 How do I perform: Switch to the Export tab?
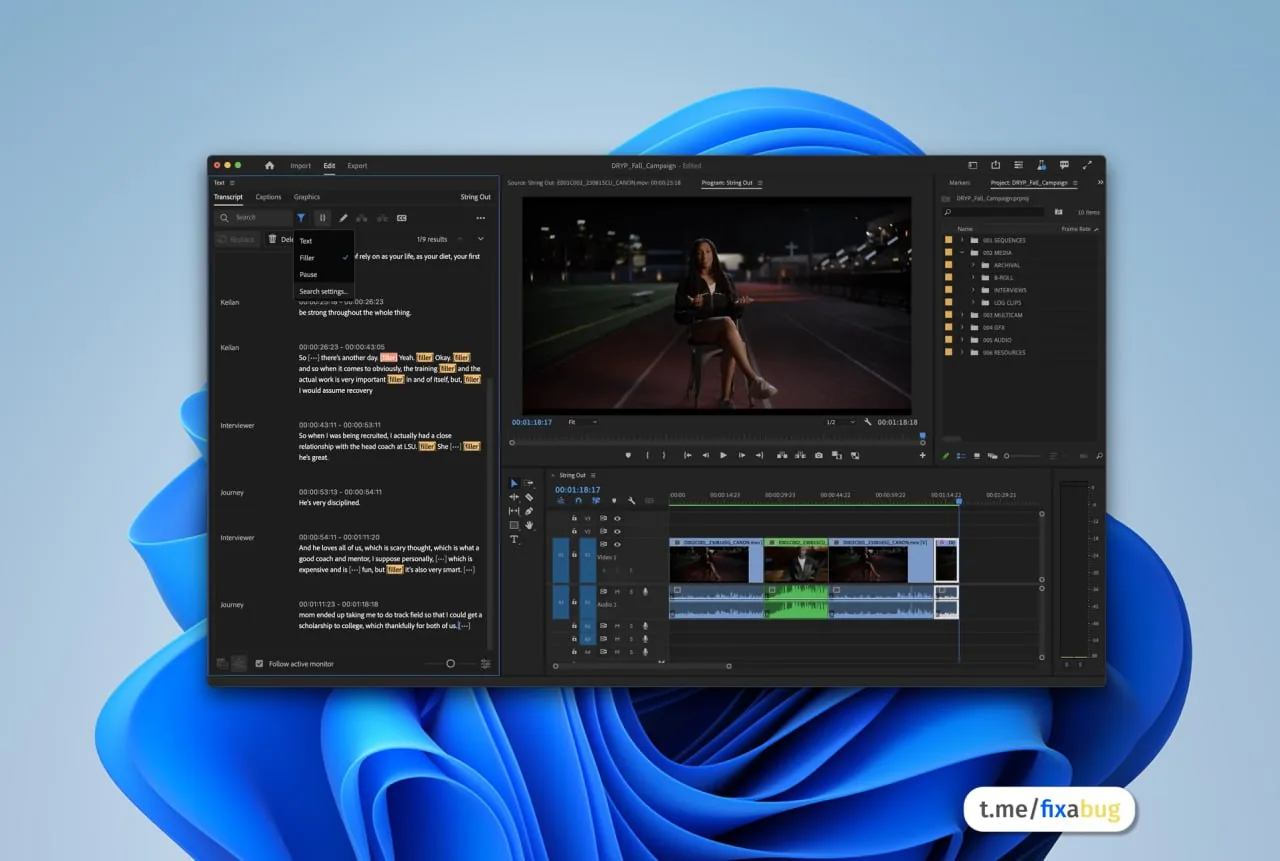click(357, 165)
